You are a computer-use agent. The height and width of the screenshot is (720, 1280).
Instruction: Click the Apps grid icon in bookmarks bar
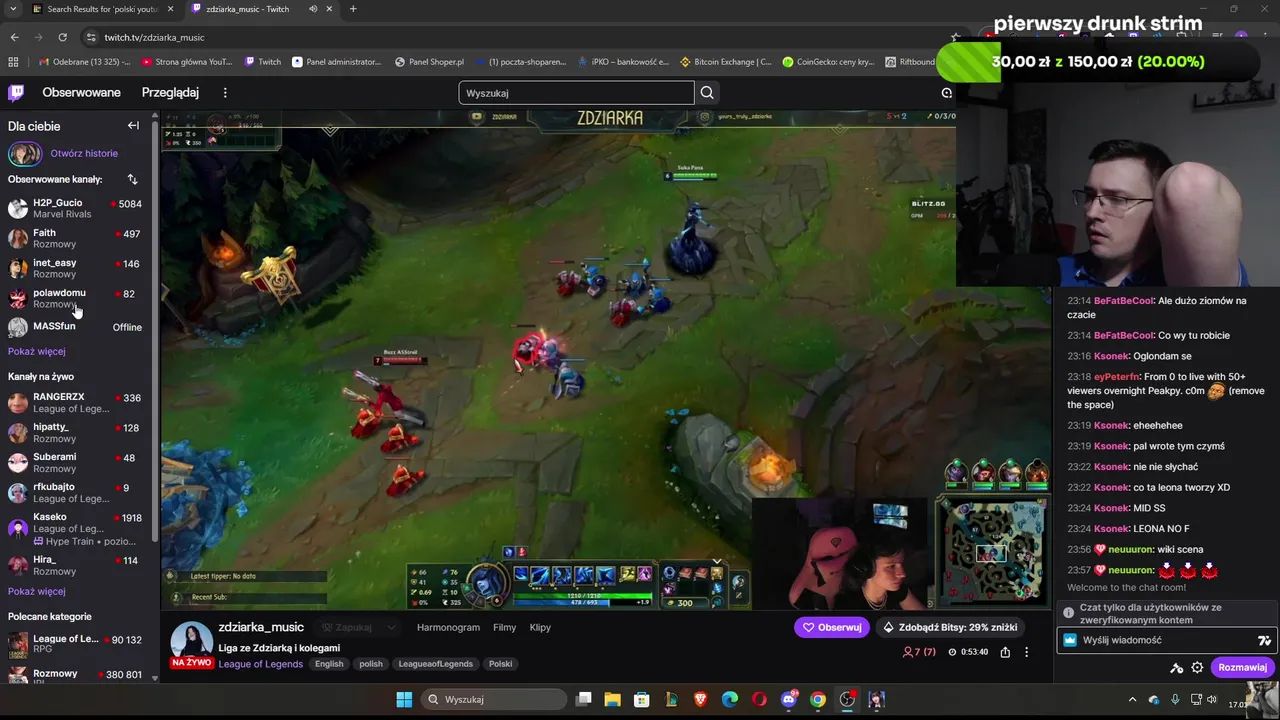coord(14,62)
